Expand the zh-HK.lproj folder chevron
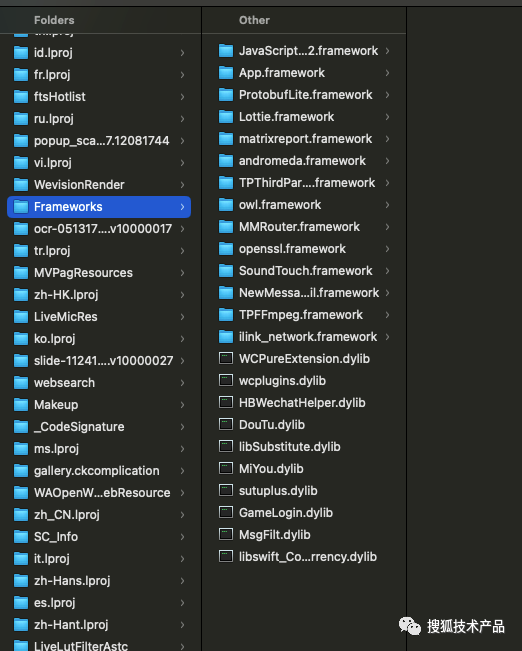522x651 pixels. tap(182, 295)
